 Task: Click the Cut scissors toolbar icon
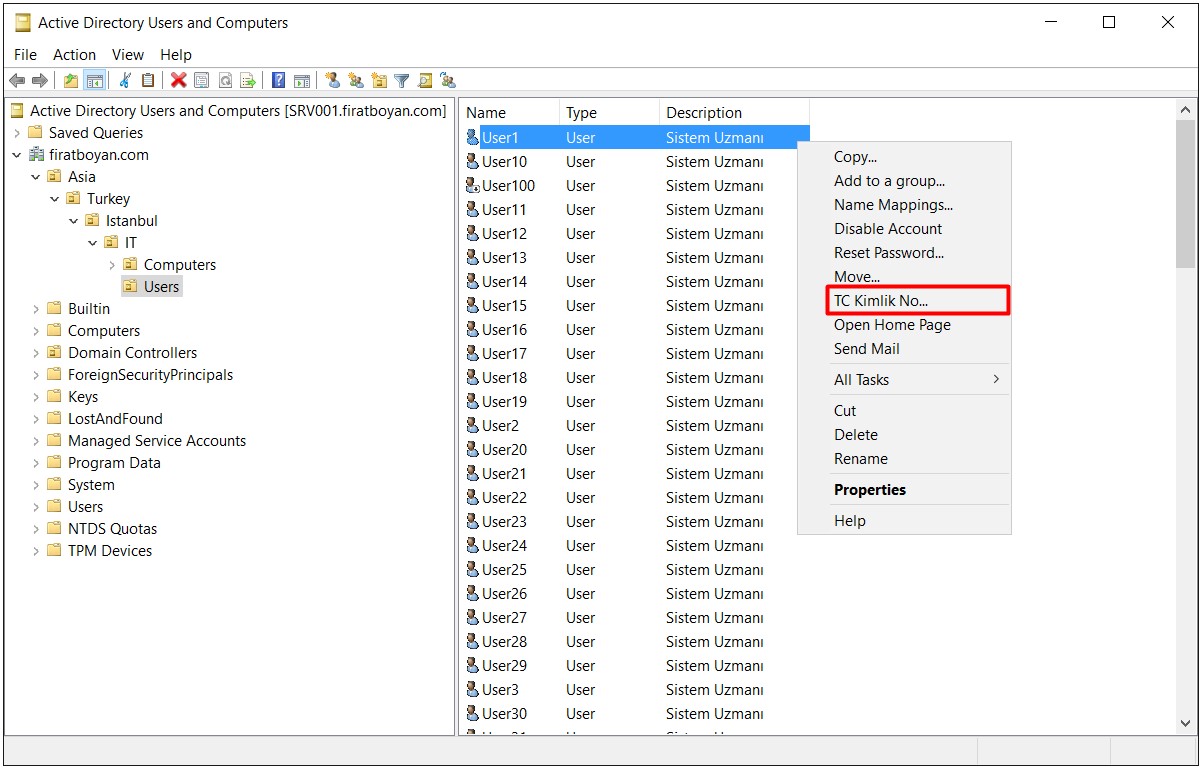(125, 81)
